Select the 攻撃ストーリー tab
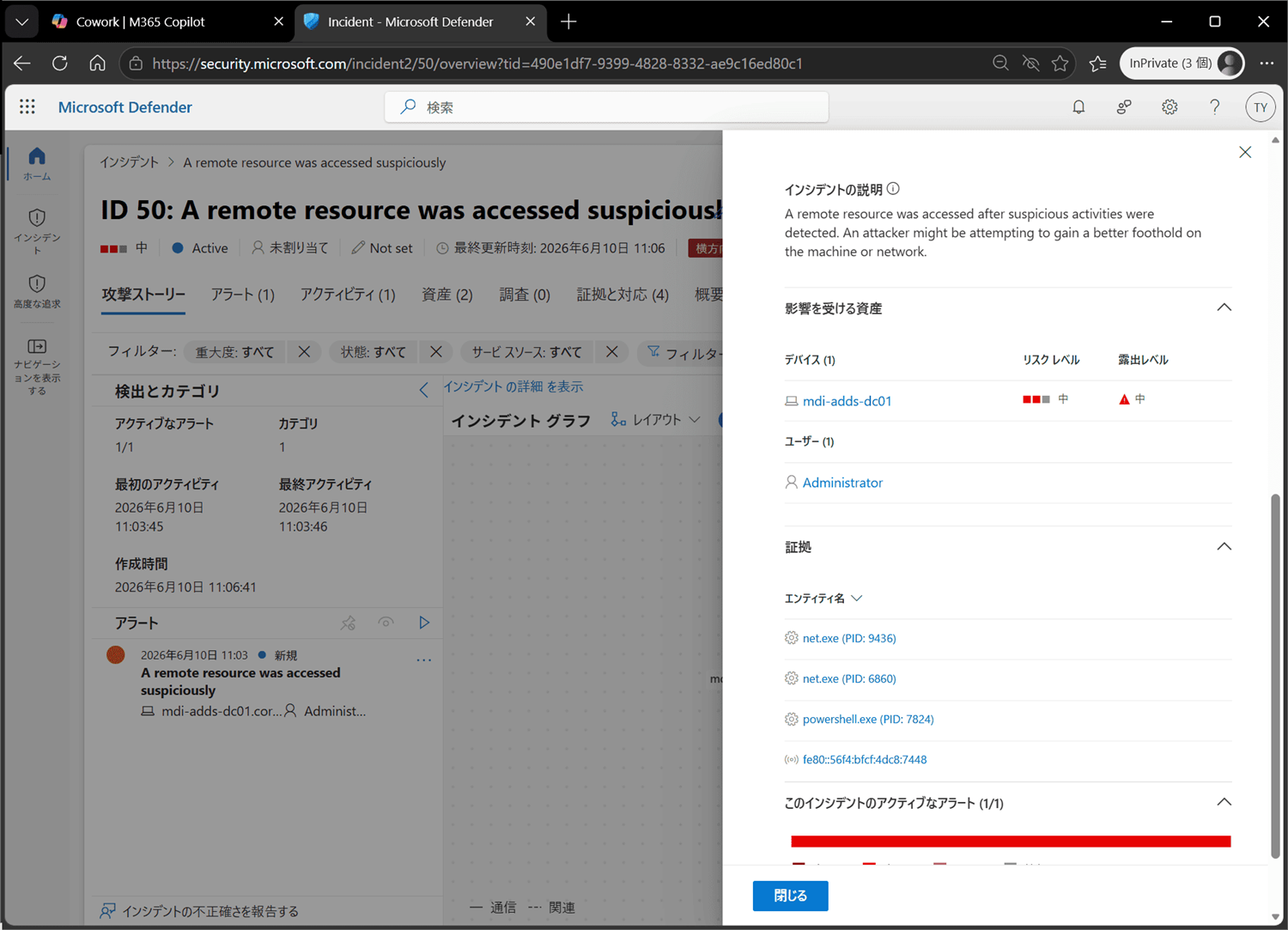The height and width of the screenshot is (930, 1288). coord(143,295)
